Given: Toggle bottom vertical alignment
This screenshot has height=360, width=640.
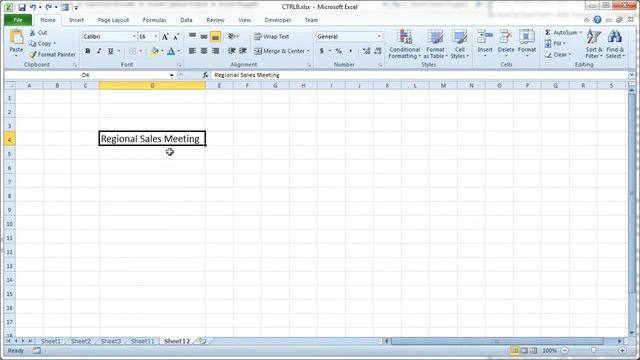Looking at the screenshot, I should tap(216, 36).
